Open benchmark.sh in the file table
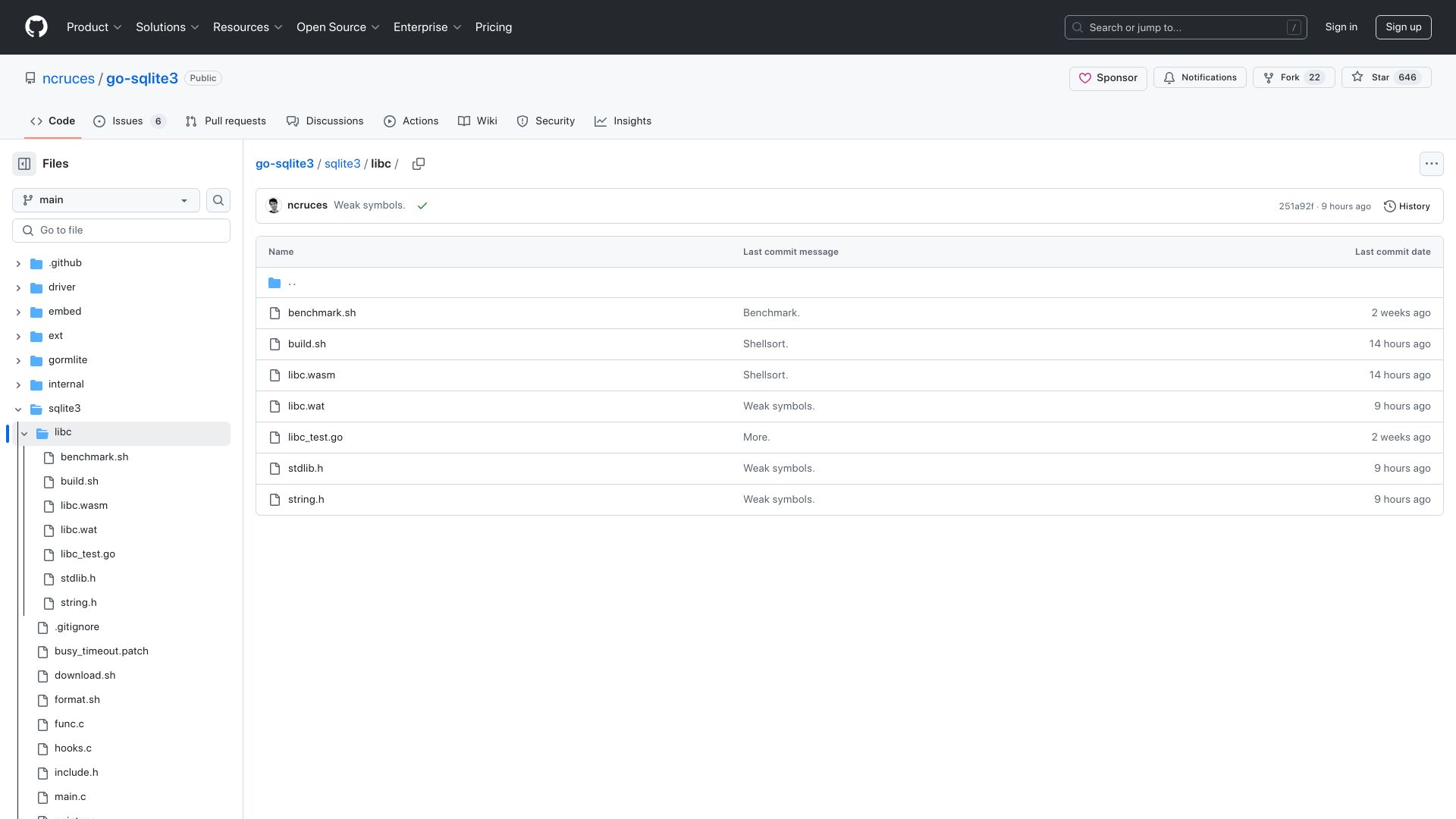This screenshot has width=1456, height=819. click(x=322, y=313)
